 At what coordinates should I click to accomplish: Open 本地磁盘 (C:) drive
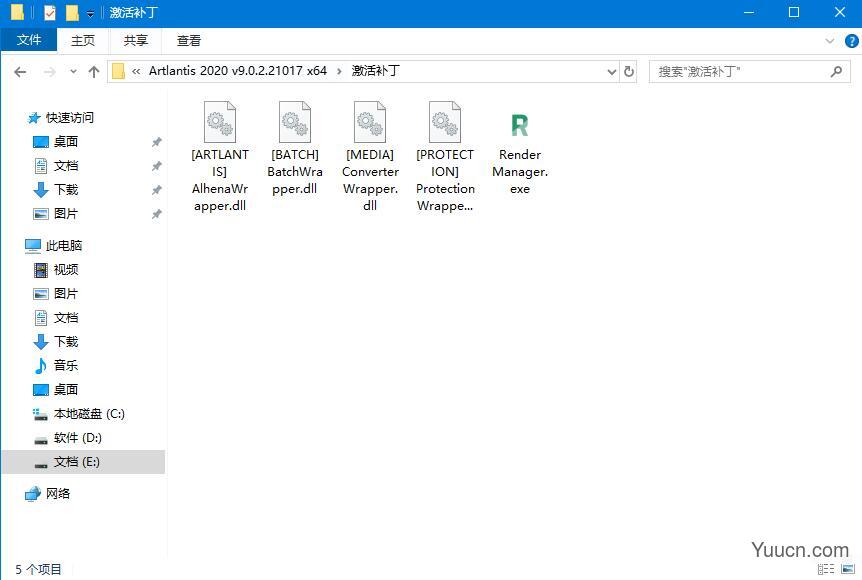click(x=89, y=414)
